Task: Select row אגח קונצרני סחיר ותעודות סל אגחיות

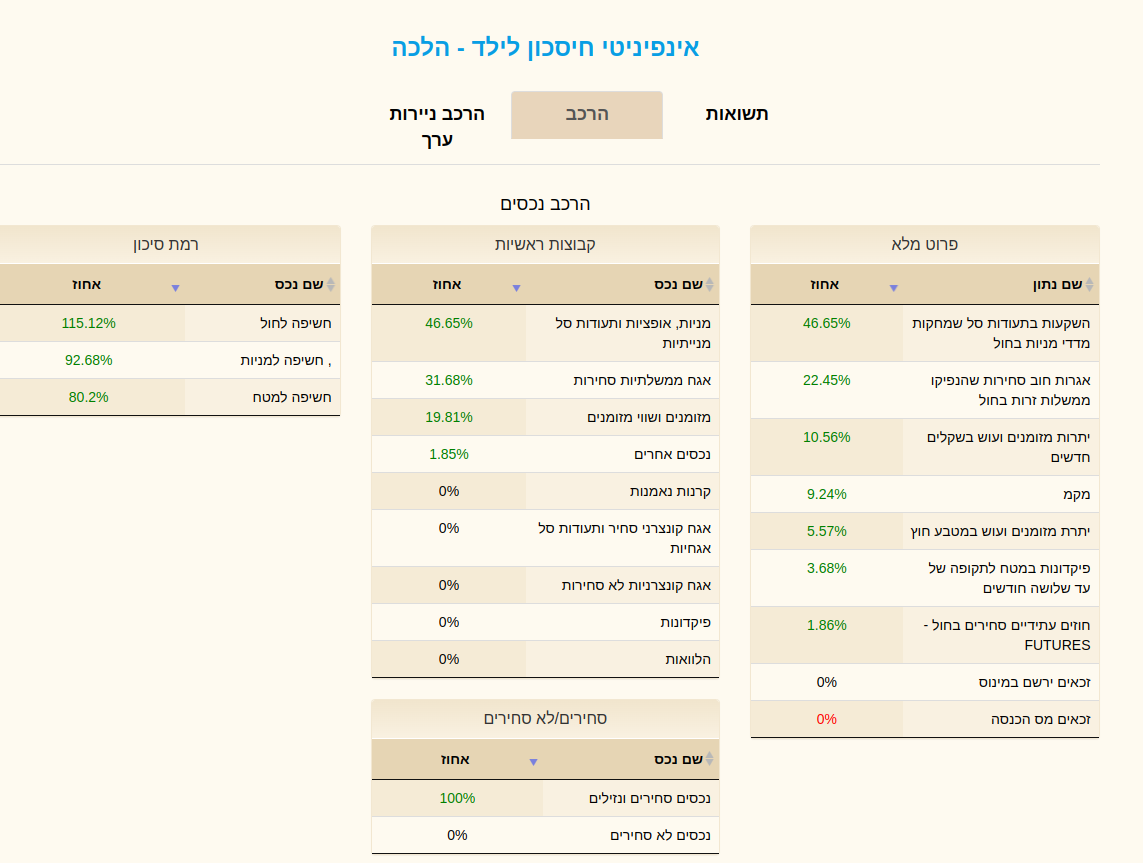Action: (545, 538)
